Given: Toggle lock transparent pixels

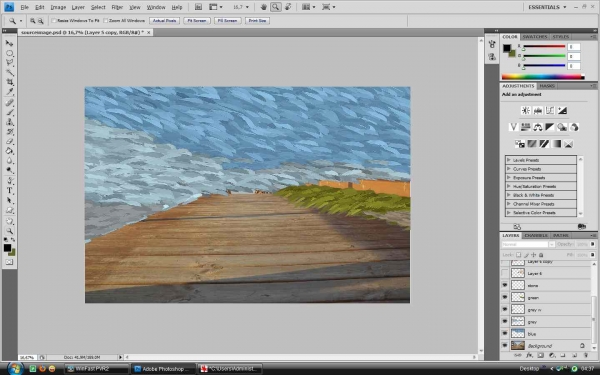Looking at the screenshot, I should point(518,255).
